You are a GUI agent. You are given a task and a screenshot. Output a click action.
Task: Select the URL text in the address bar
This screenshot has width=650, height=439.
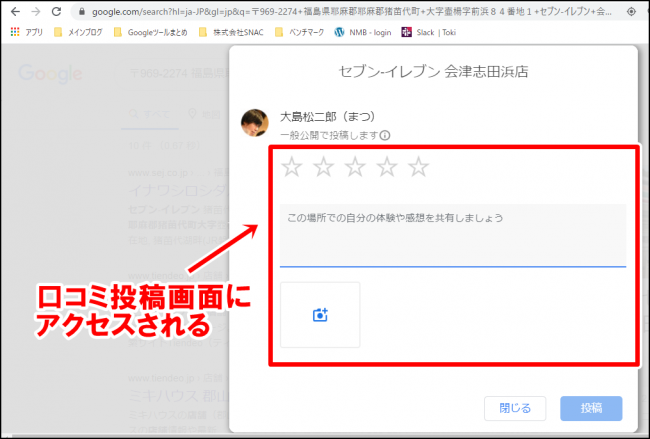click(x=352, y=12)
